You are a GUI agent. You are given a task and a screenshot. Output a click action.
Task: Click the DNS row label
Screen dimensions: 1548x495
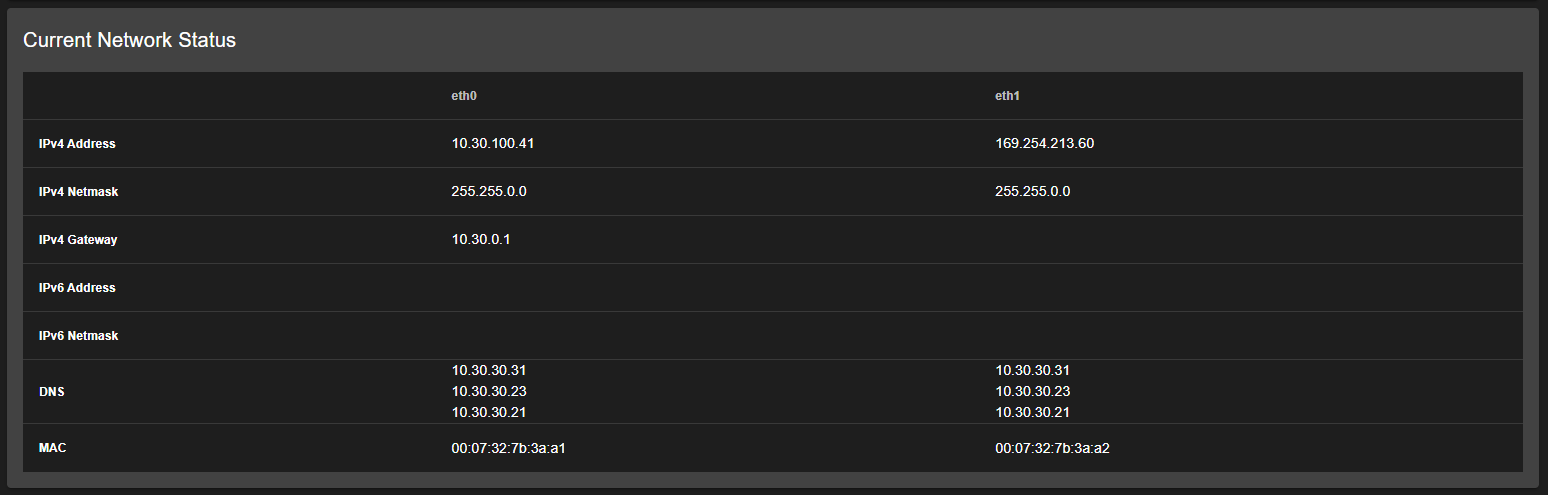(x=52, y=392)
